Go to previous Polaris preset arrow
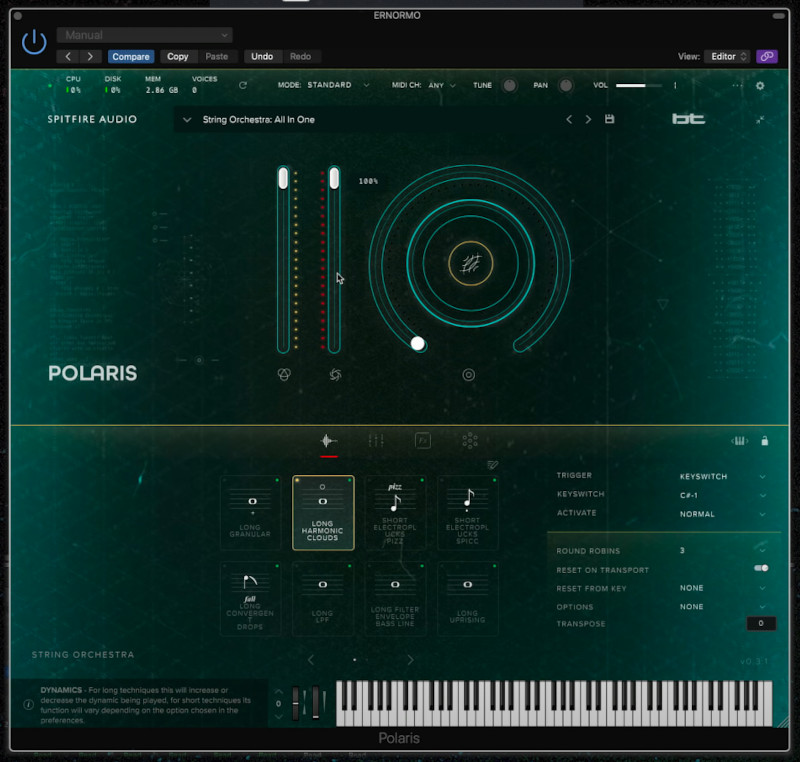Viewport: 800px width, 762px height. (569, 119)
